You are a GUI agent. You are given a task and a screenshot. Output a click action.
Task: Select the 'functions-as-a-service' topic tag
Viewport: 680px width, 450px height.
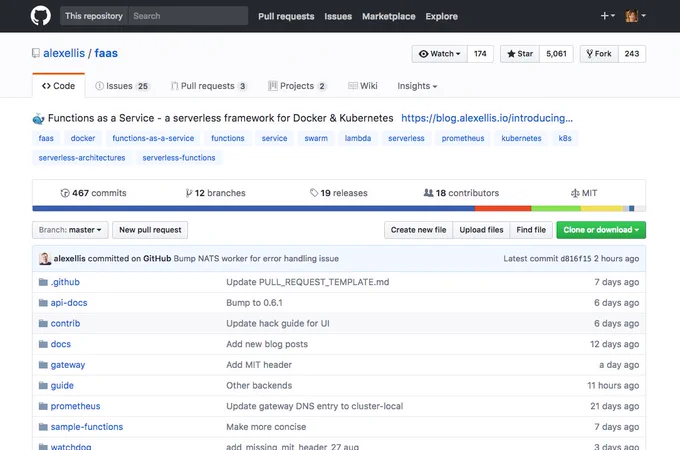153,138
